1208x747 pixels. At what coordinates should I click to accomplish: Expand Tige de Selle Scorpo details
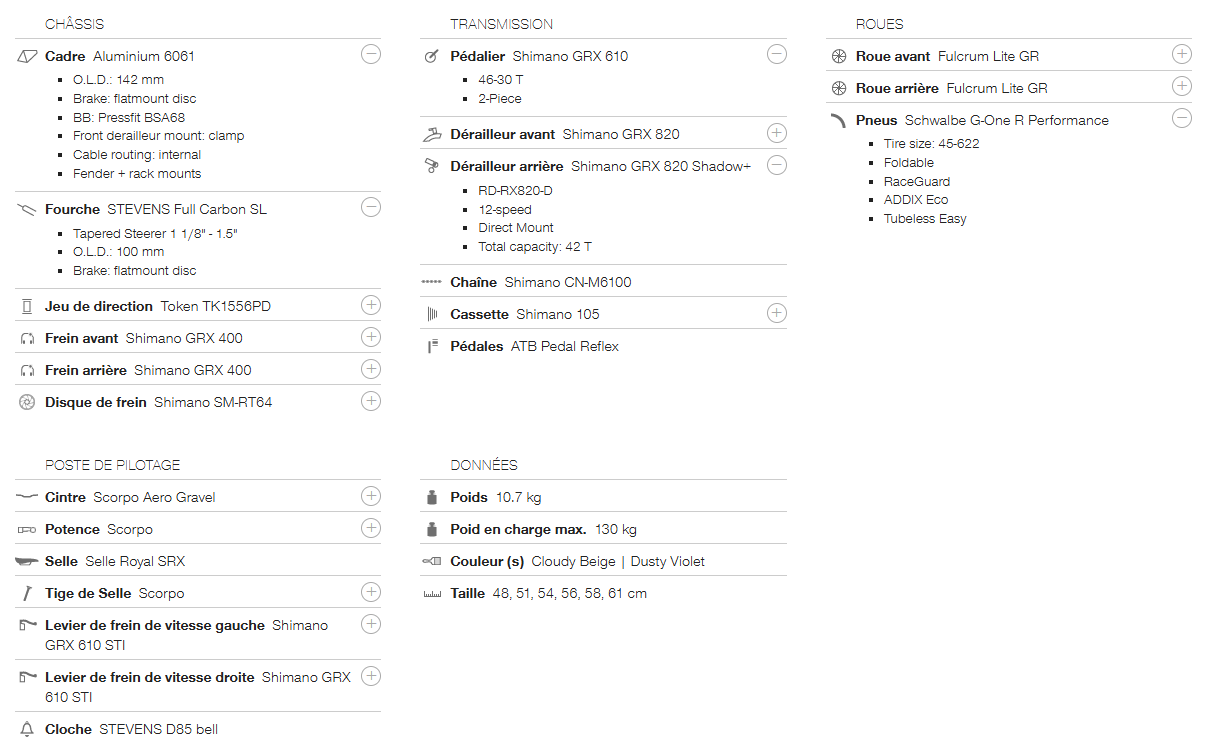[x=370, y=591]
